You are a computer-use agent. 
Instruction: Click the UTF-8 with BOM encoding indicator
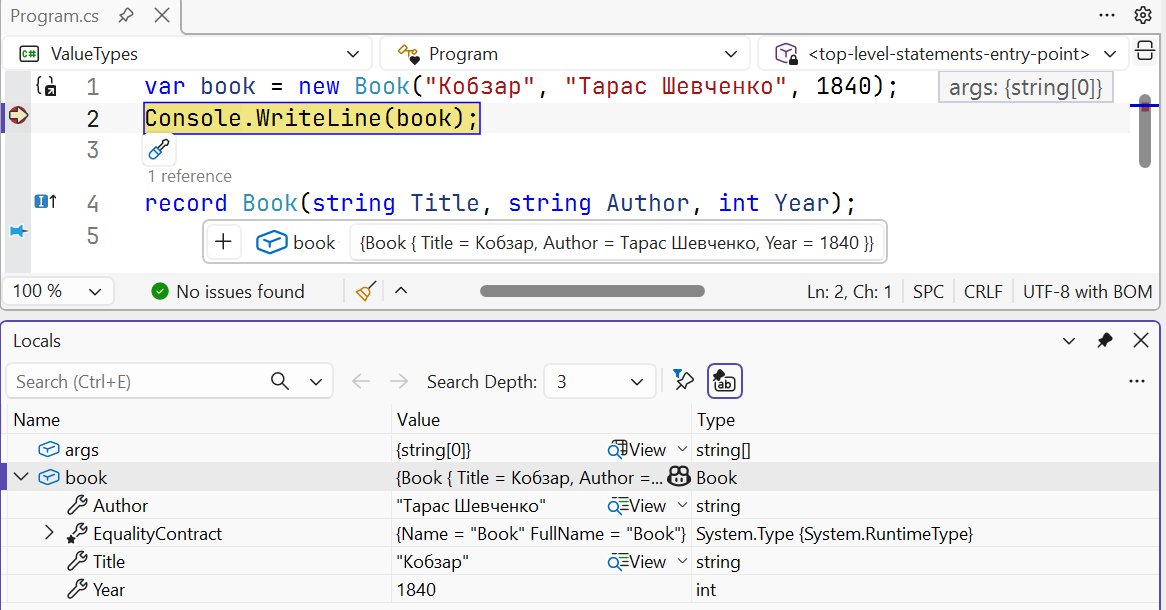1087,292
